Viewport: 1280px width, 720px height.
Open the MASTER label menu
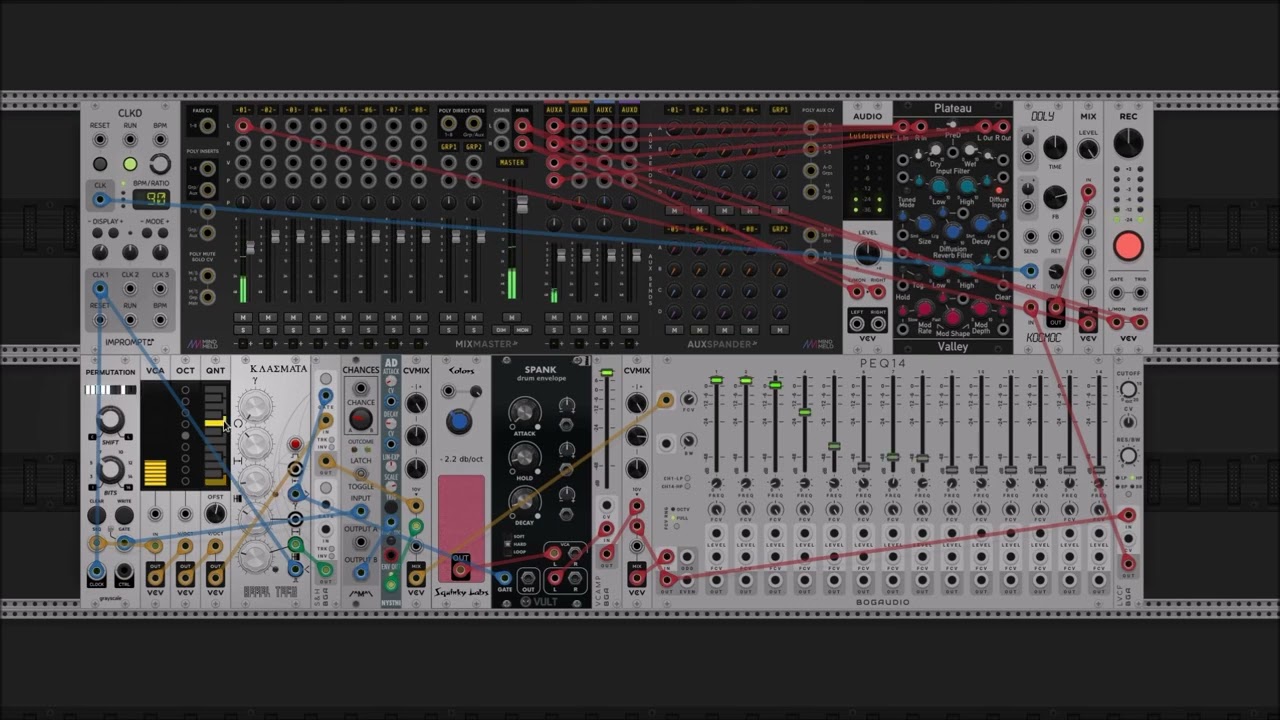pos(511,162)
